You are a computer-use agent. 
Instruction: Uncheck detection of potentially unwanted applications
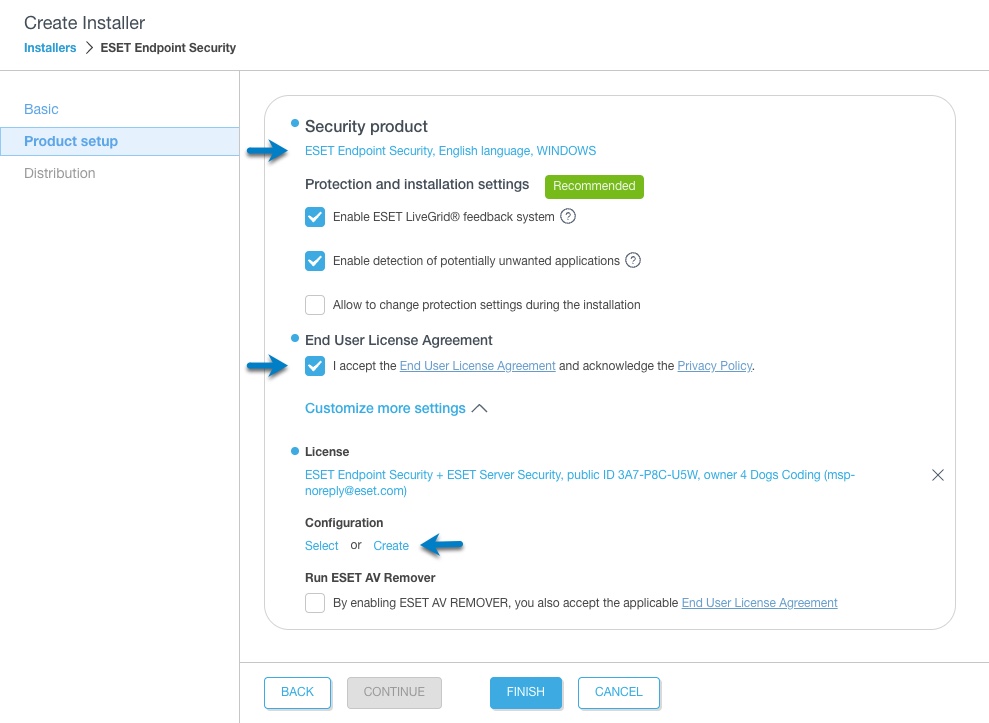coord(315,261)
